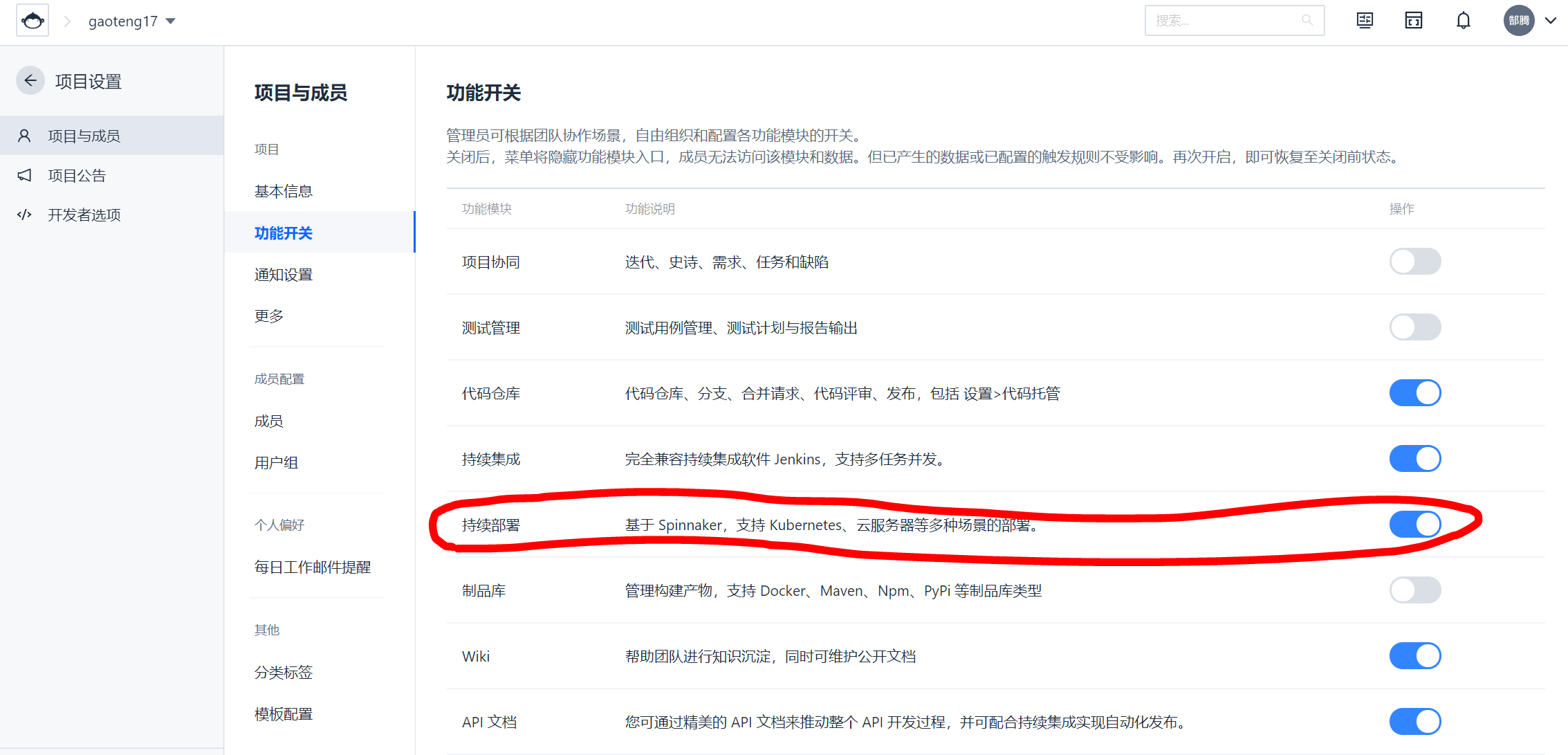Enable the 项目协同 toggle switch
This screenshot has width=1568, height=755.
pos(1415,262)
